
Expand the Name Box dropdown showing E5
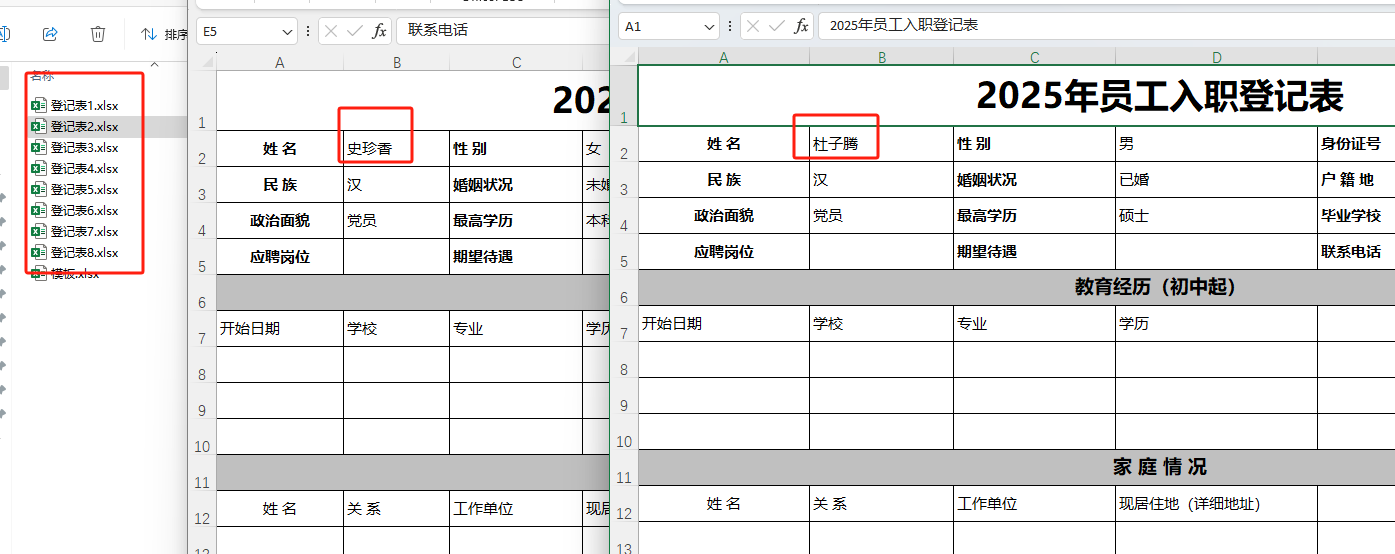click(287, 31)
